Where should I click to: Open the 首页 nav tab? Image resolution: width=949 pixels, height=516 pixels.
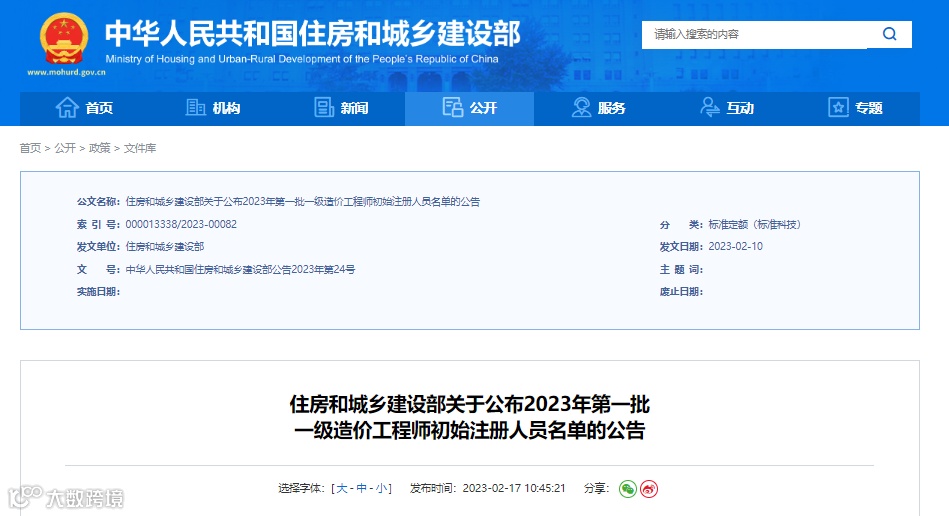tap(84, 108)
